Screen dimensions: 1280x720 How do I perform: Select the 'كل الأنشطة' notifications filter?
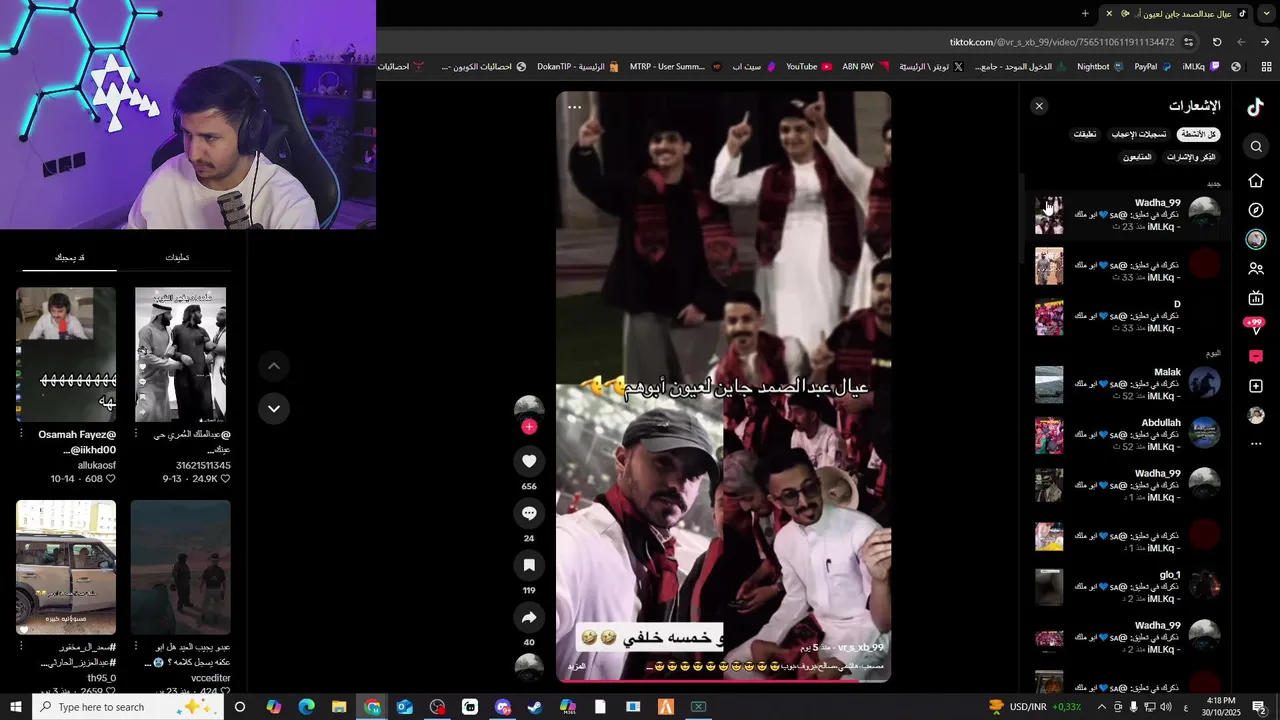click(x=1198, y=134)
